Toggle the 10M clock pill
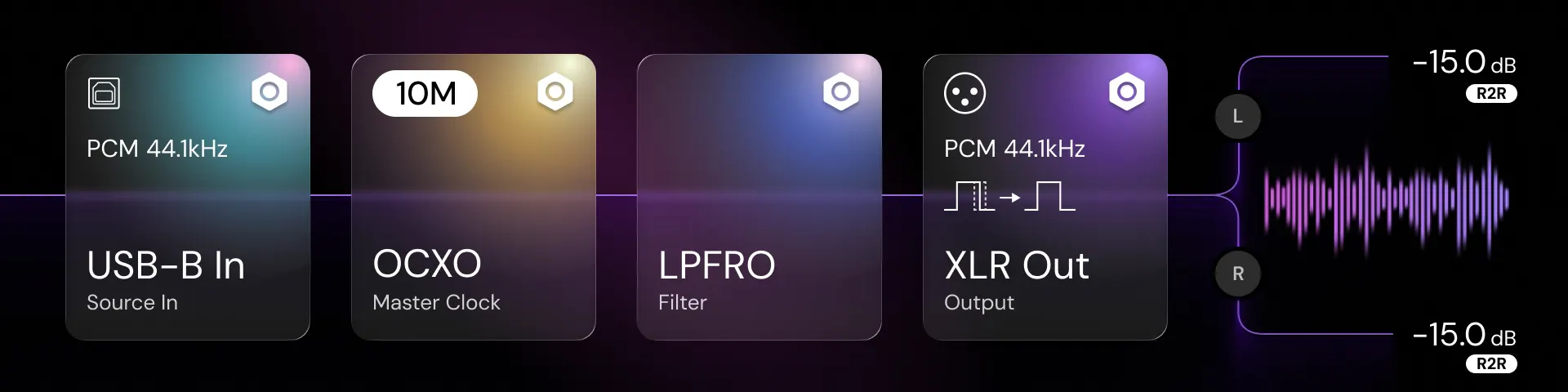Viewport: 1568px width, 392px height. tap(425, 93)
